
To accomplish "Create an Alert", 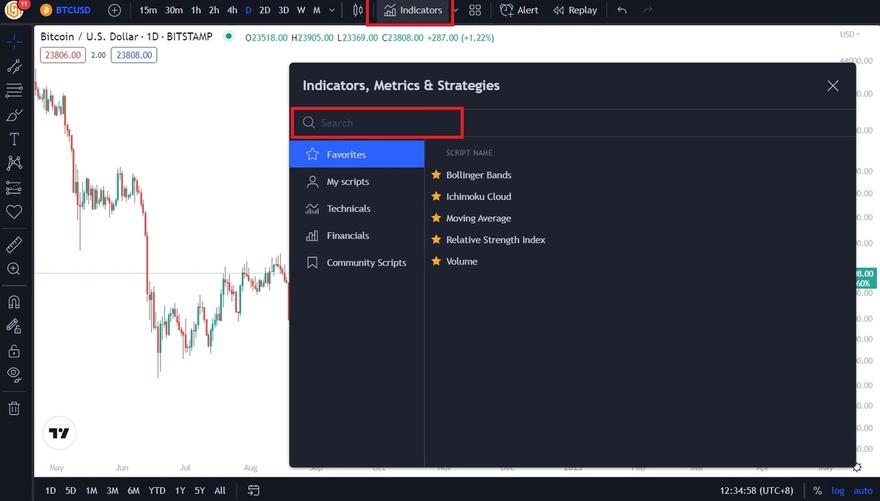I will pyautogui.click(x=519, y=10).
